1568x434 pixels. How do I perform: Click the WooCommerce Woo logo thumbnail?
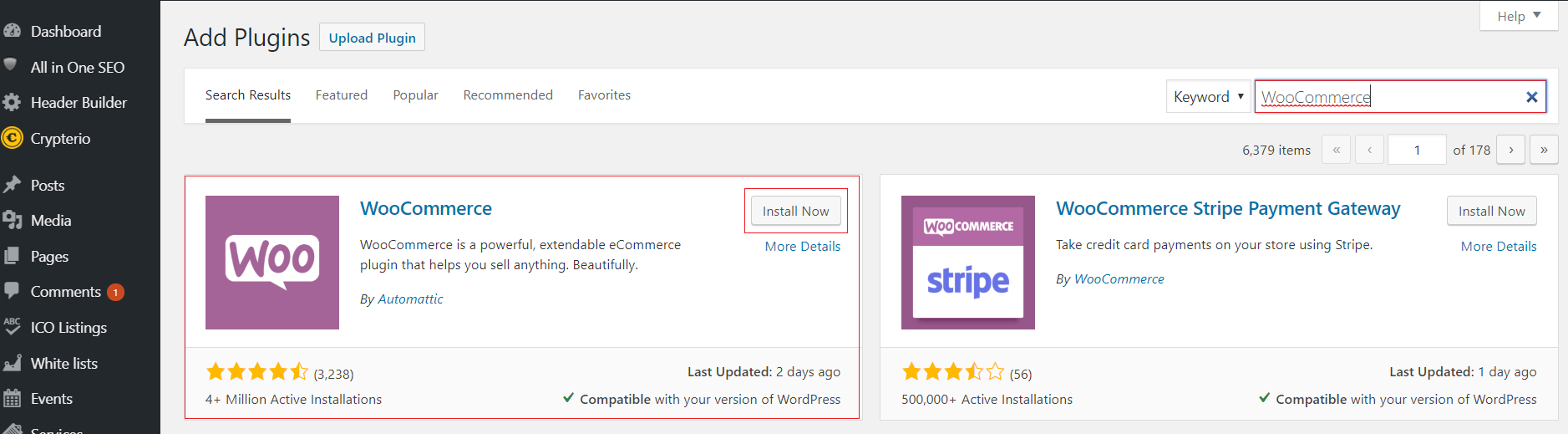click(272, 263)
